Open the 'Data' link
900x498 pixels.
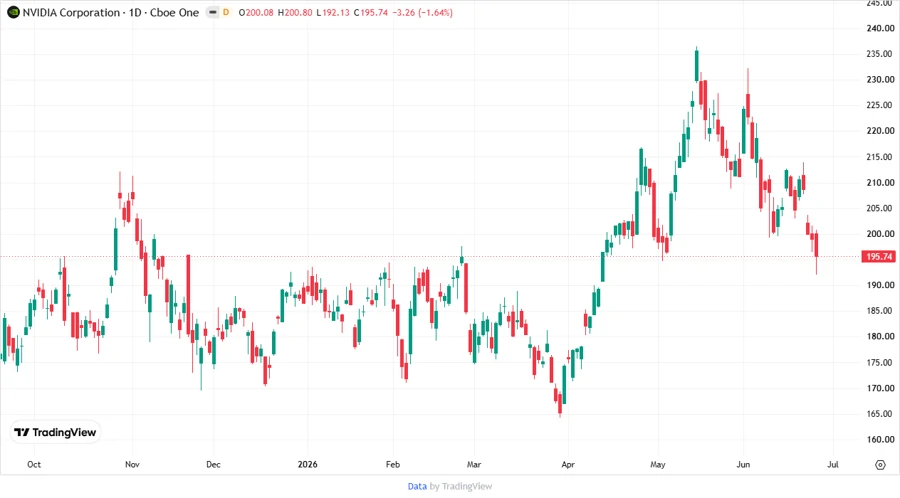pos(417,486)
